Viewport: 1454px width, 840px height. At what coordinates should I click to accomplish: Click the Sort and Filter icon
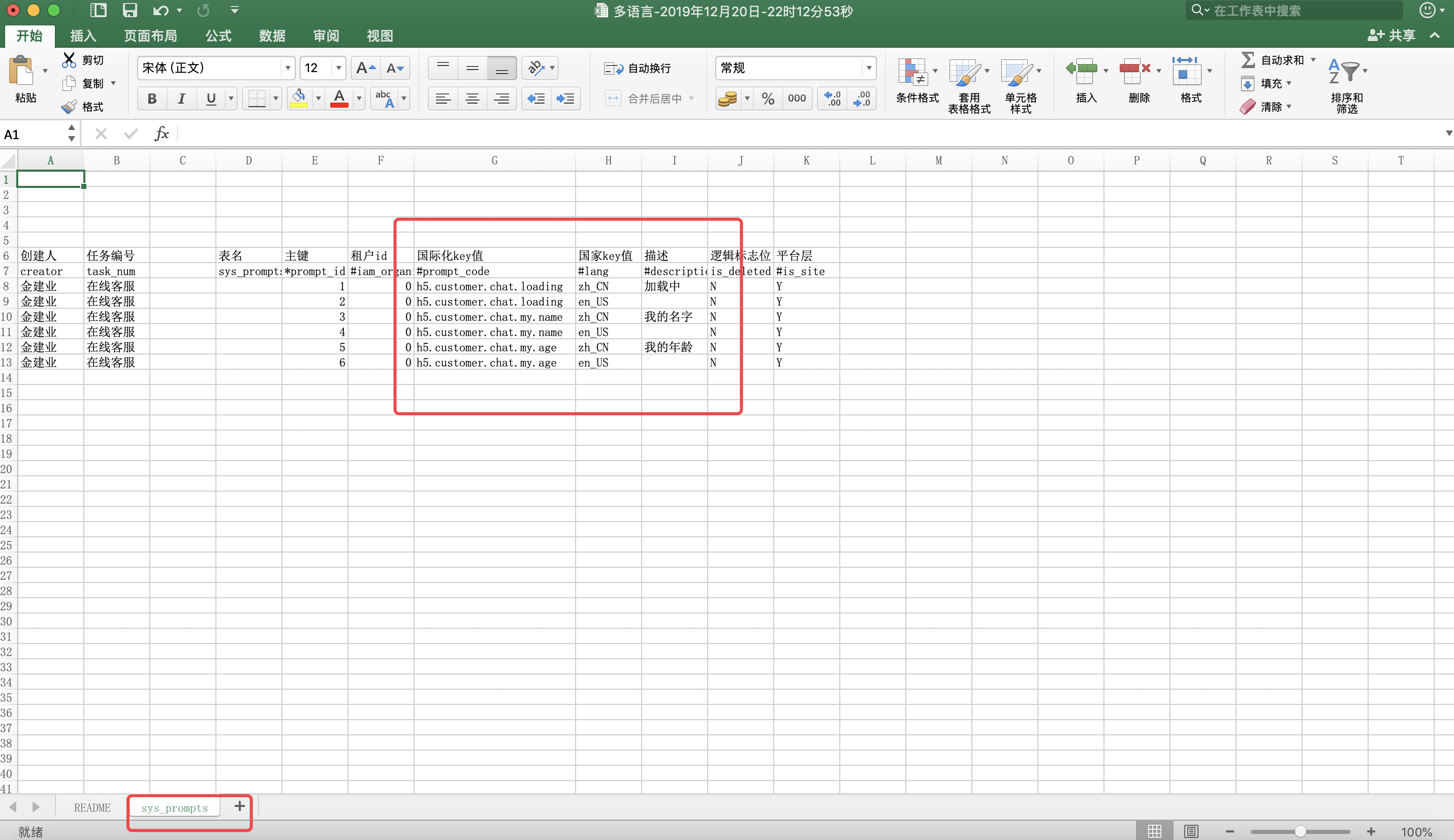(x=1344, y=72)
